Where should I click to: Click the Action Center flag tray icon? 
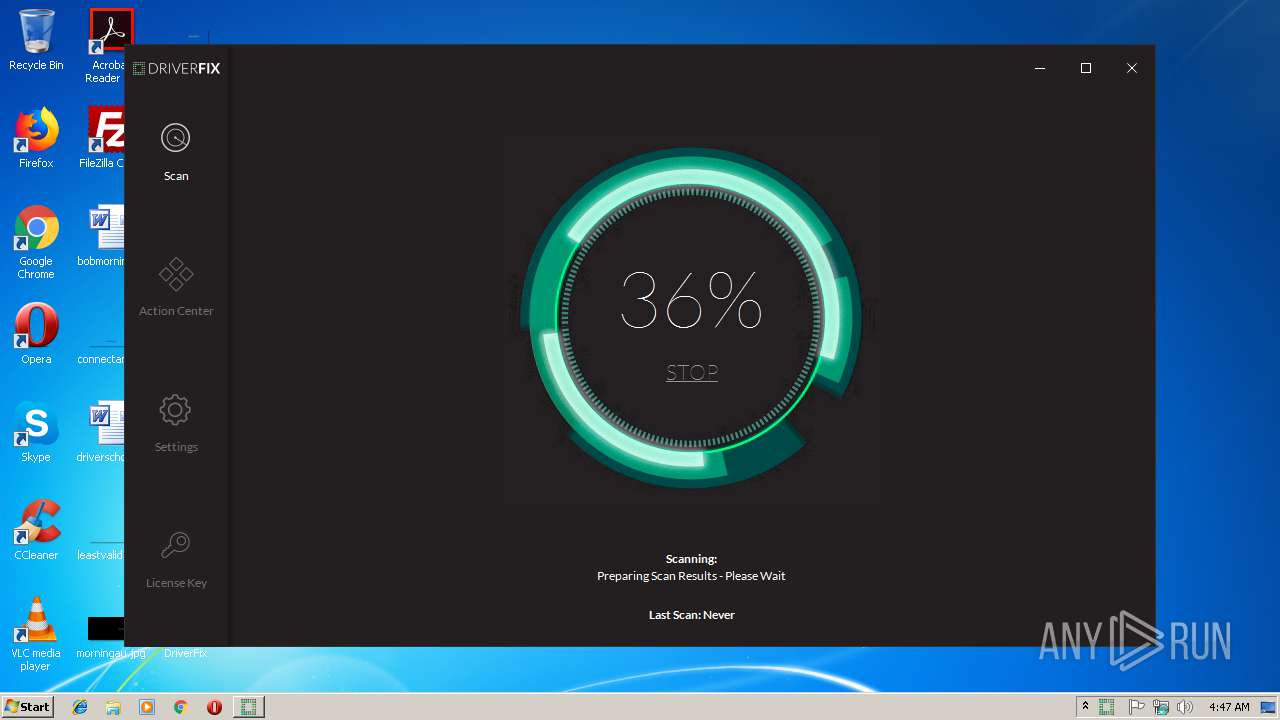(x=1136, y=707)
